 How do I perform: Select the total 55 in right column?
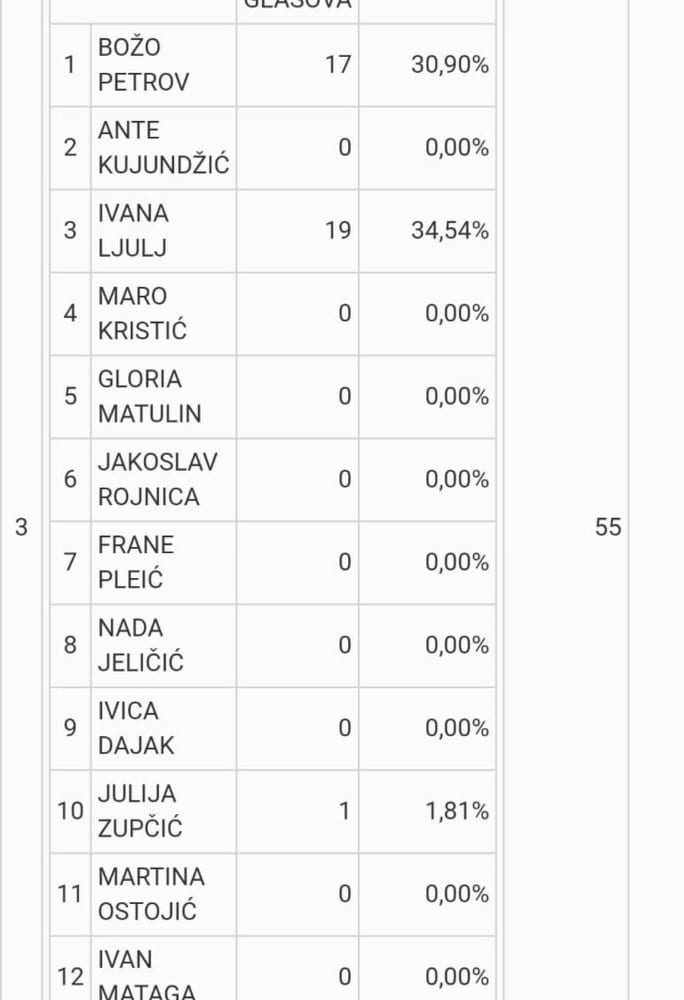click(x=608, y=527)
